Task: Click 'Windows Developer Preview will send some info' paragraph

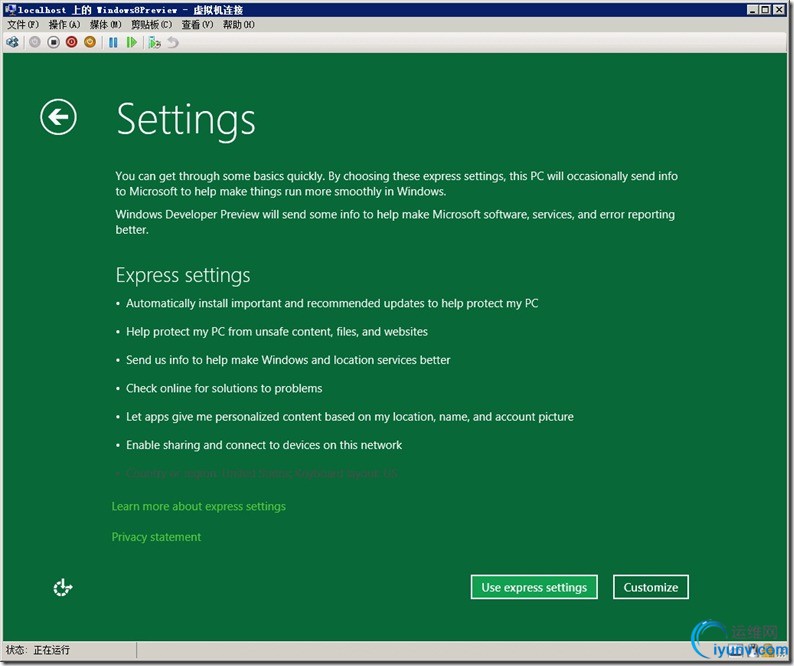Action: click(x=395, y=222)
